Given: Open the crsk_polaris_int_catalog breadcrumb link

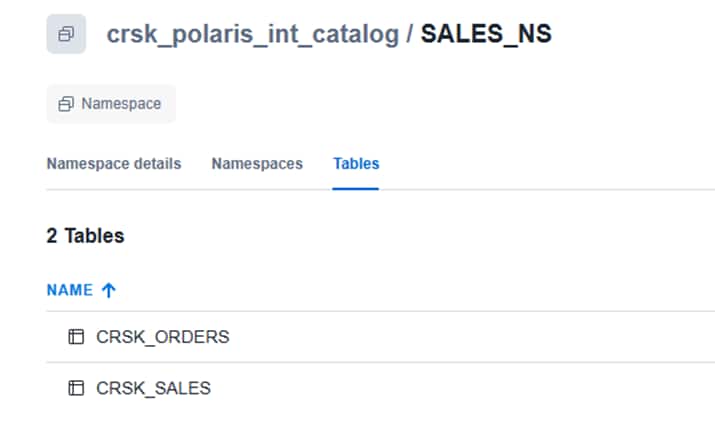Looking at the screenshot, I should pos(253,34).
